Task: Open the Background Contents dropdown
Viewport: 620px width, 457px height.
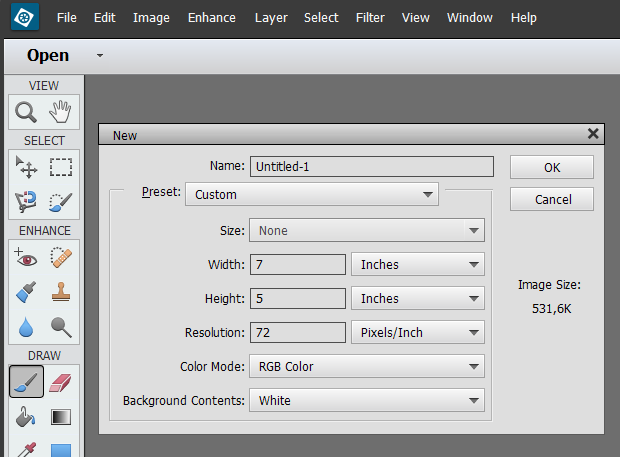Action: click(366, 401)
